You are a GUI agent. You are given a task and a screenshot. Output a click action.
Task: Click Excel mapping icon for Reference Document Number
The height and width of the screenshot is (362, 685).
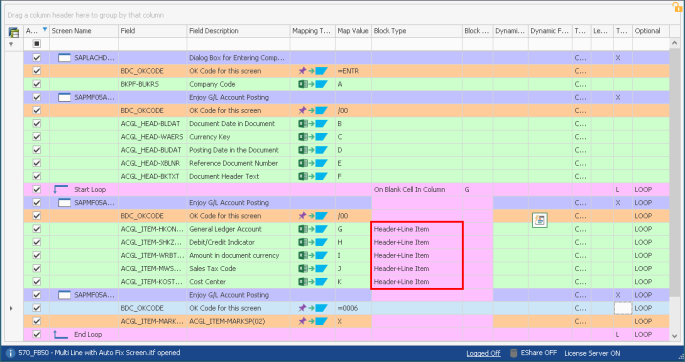pos(312,163)
